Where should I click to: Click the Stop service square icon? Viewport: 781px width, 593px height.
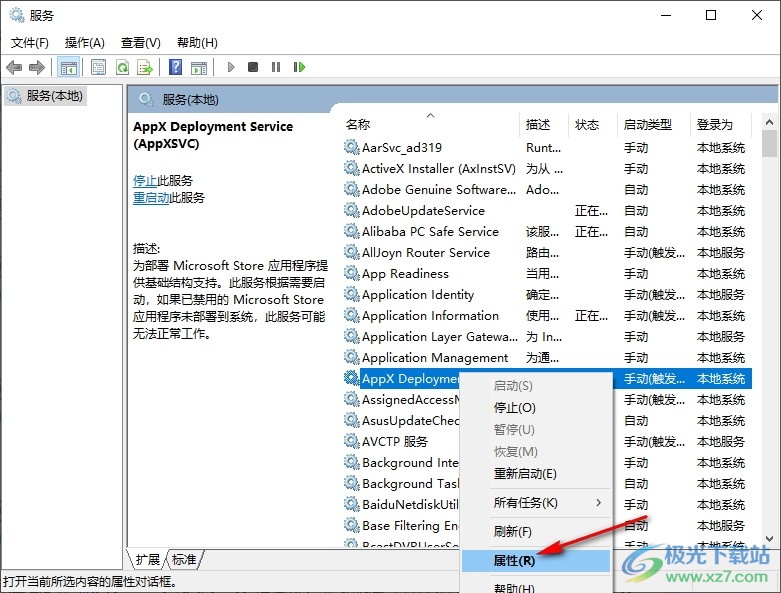click(253, 67)
